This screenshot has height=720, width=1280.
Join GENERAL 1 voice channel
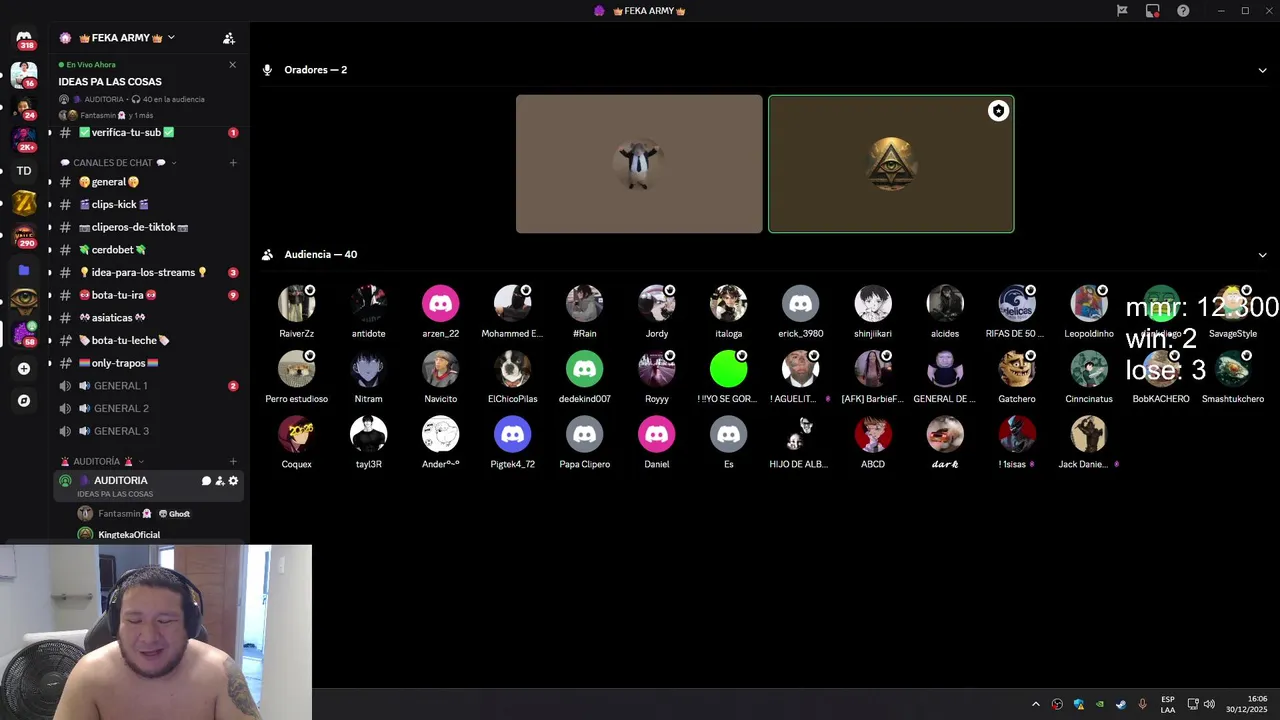148,386
